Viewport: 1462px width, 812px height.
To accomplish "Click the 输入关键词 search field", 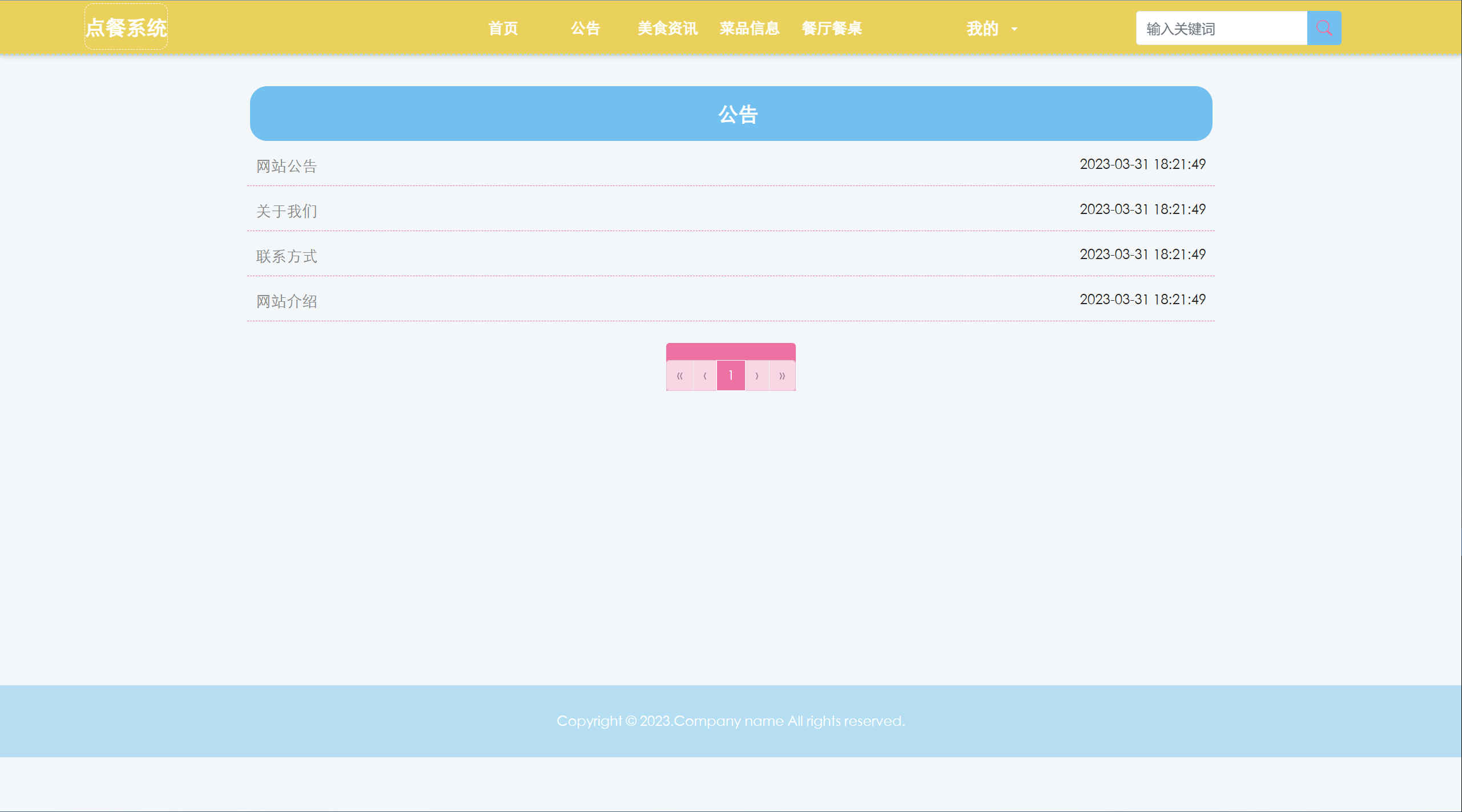I will (x=1222, y=28).
